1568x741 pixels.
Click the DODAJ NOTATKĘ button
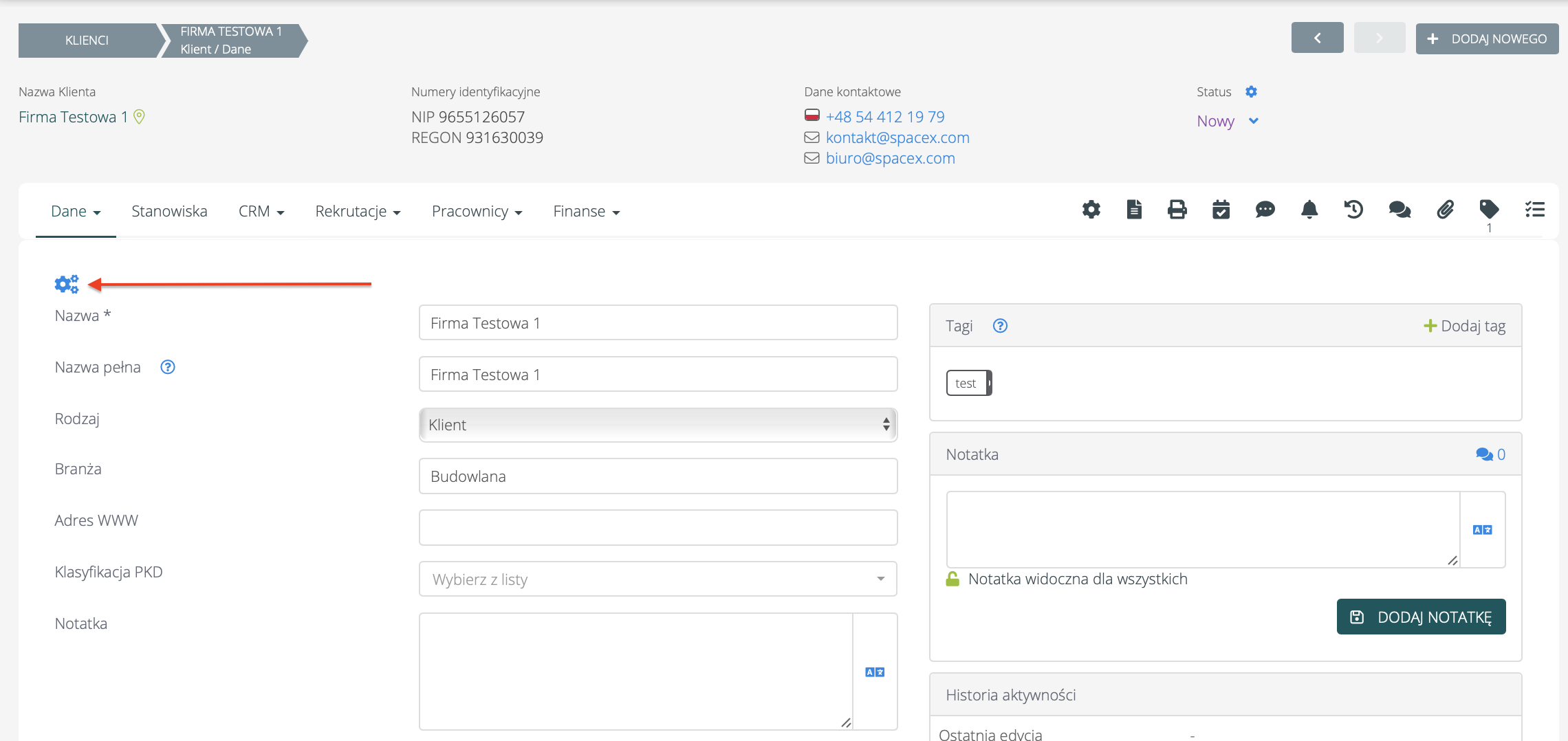[x=1421, y=617]
